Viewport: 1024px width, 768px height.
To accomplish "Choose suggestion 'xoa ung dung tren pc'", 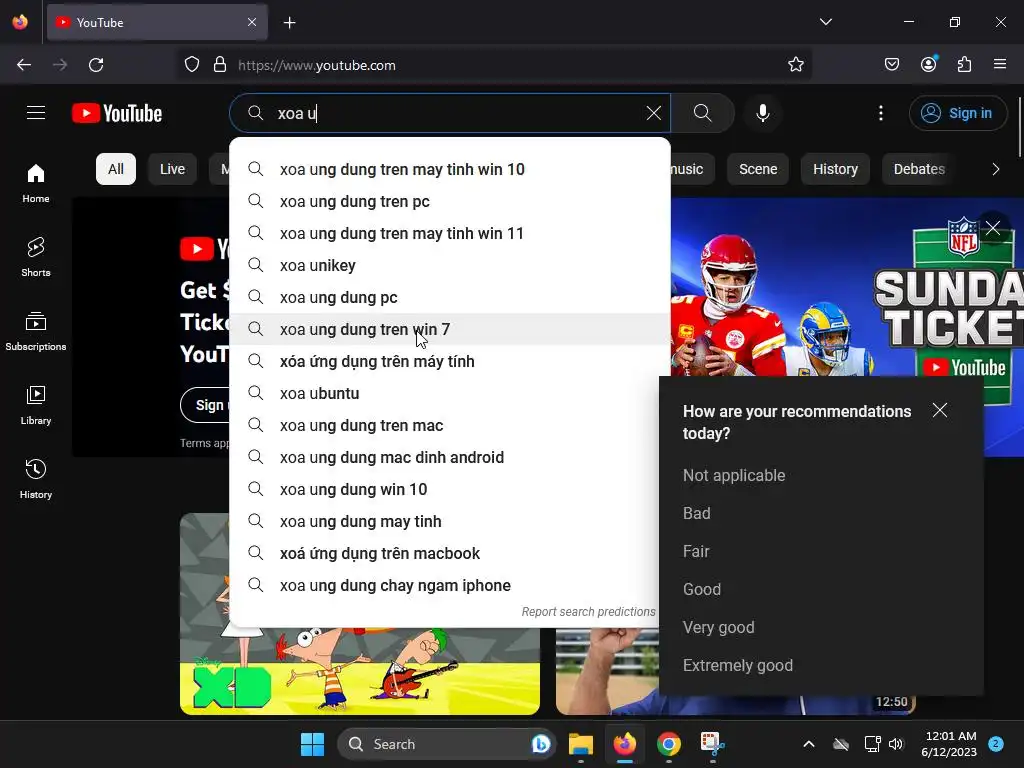I will click(x=450, y=201).
